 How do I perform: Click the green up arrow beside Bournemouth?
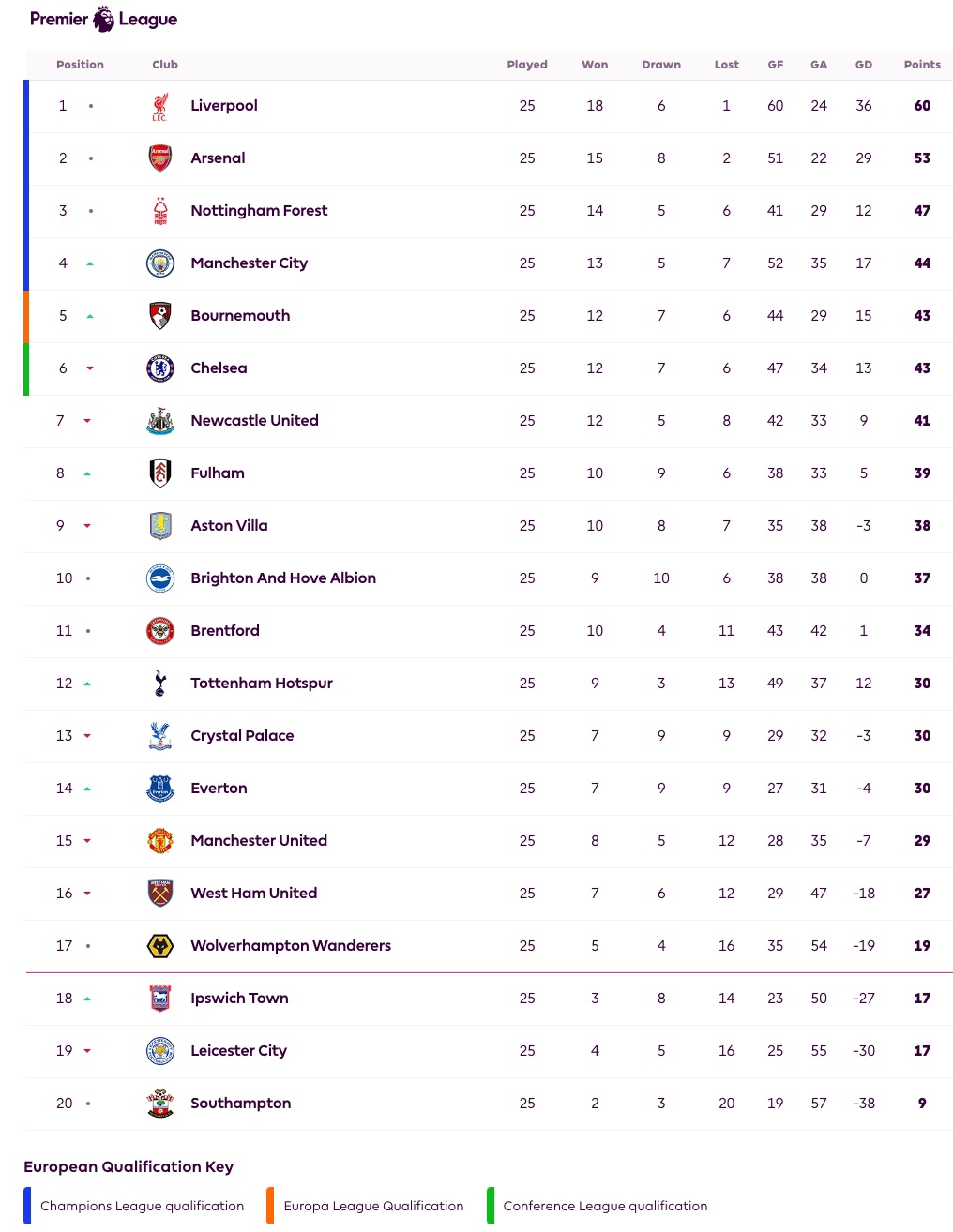(x=90, y=316)
